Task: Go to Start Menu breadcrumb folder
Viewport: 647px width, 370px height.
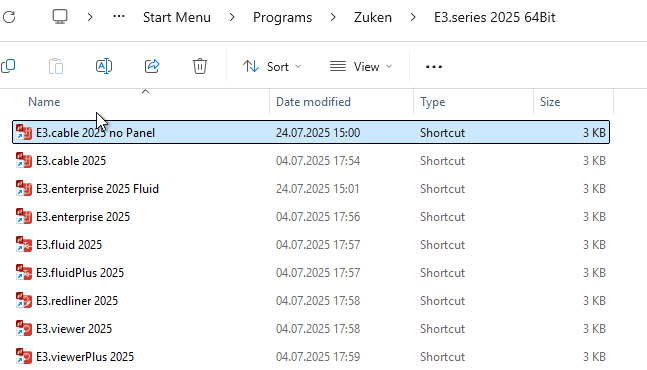Action: pyautogui.click(x=177, y=17)
